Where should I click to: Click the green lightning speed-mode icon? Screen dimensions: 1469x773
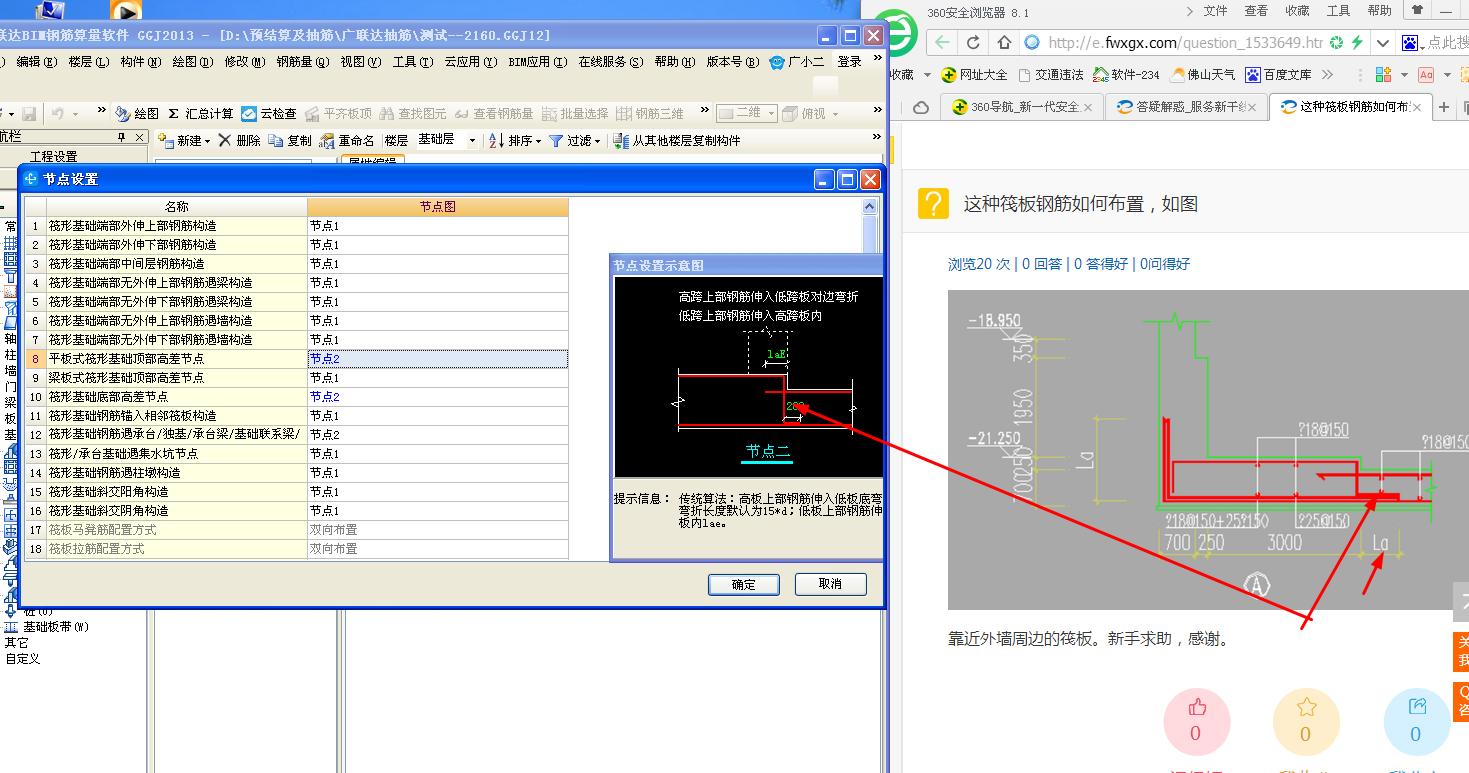pos(1357,43)
